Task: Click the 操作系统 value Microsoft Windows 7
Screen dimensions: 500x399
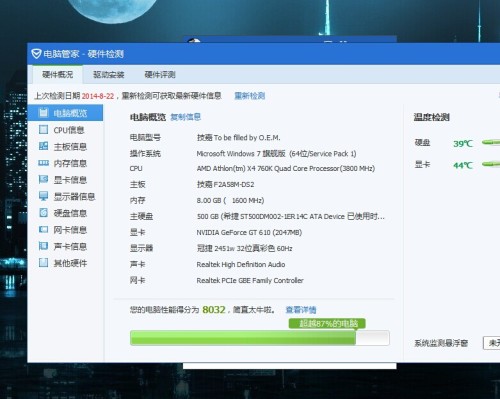Action: click(x=276, y=154)
